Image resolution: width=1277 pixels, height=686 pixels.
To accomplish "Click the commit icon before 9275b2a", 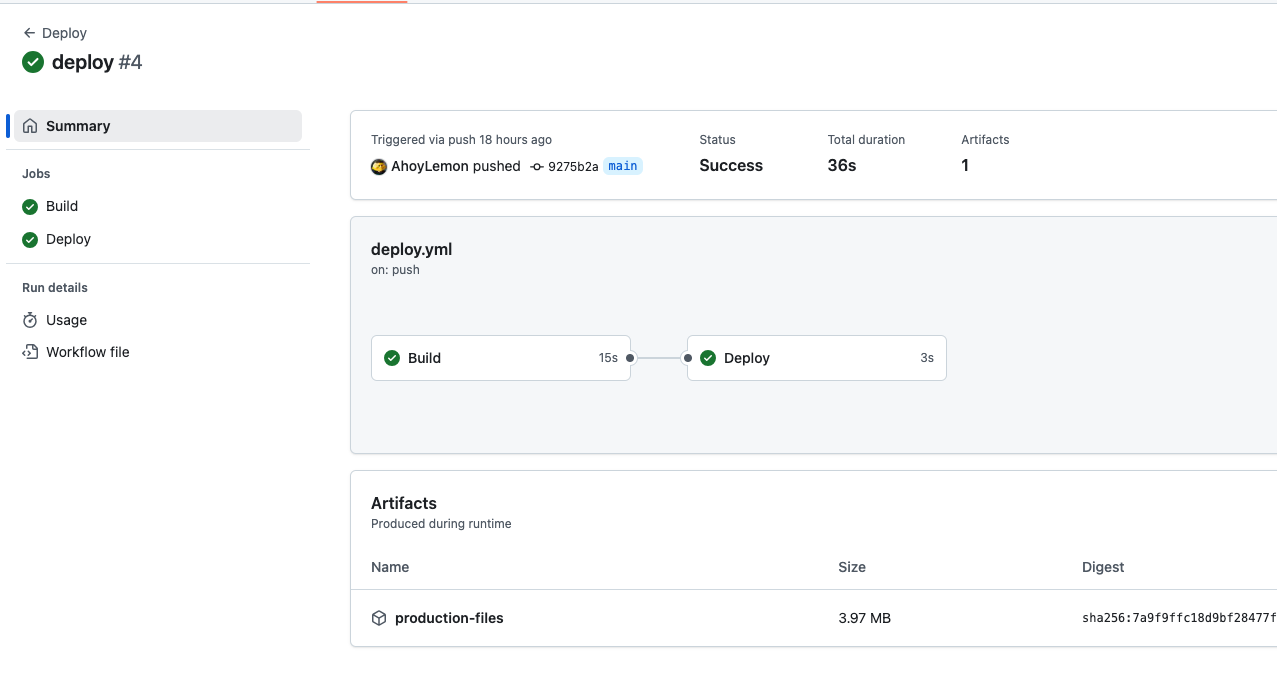I will [x=536, y=166].
